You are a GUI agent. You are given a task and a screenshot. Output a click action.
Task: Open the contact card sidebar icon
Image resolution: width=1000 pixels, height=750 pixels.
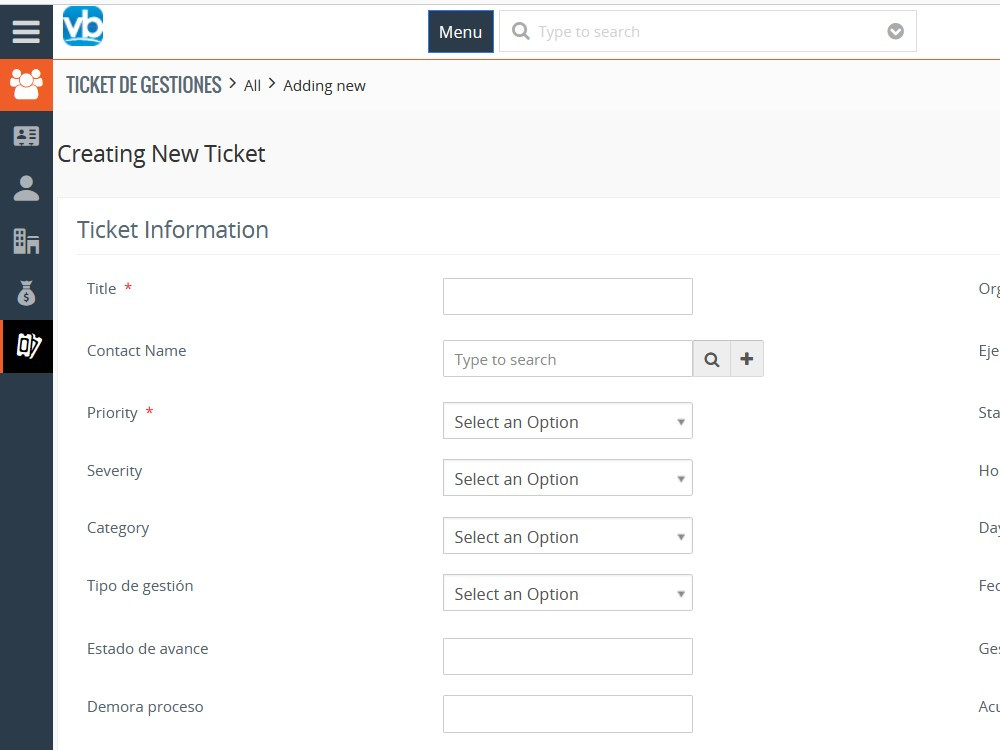pos(26,136)
